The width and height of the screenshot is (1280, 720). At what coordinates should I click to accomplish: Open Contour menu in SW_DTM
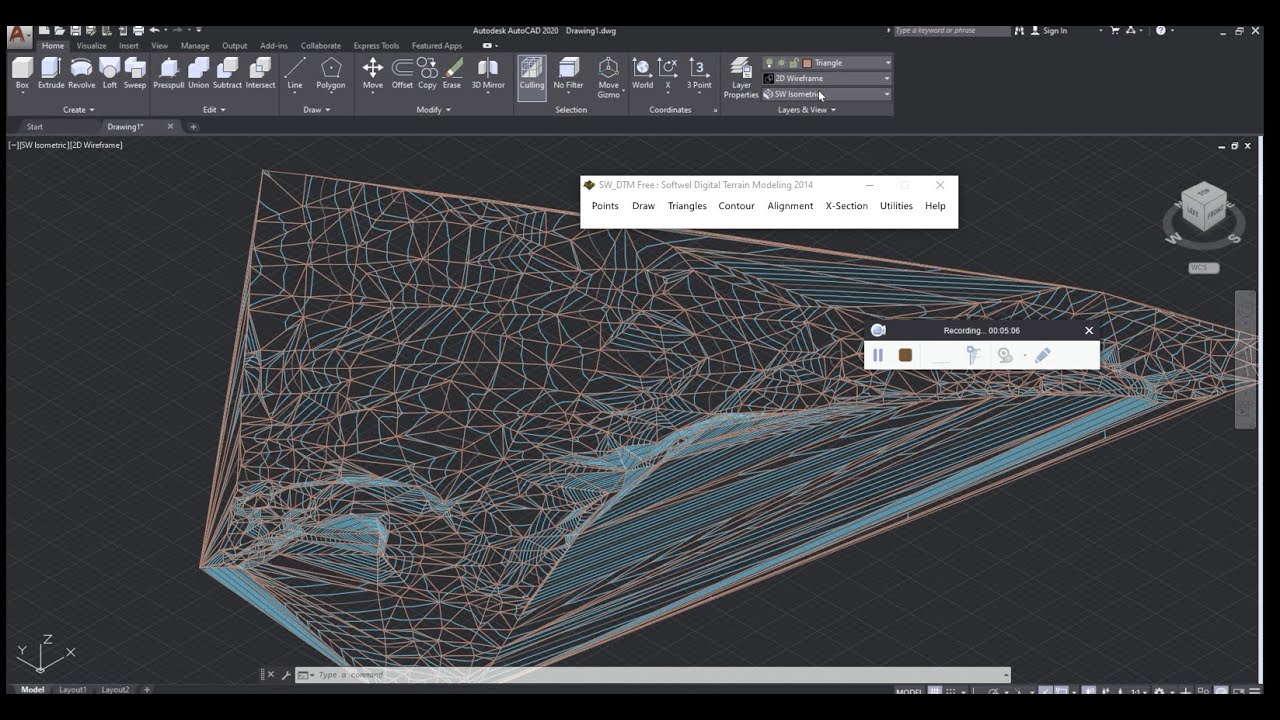(x=736, y=206)
